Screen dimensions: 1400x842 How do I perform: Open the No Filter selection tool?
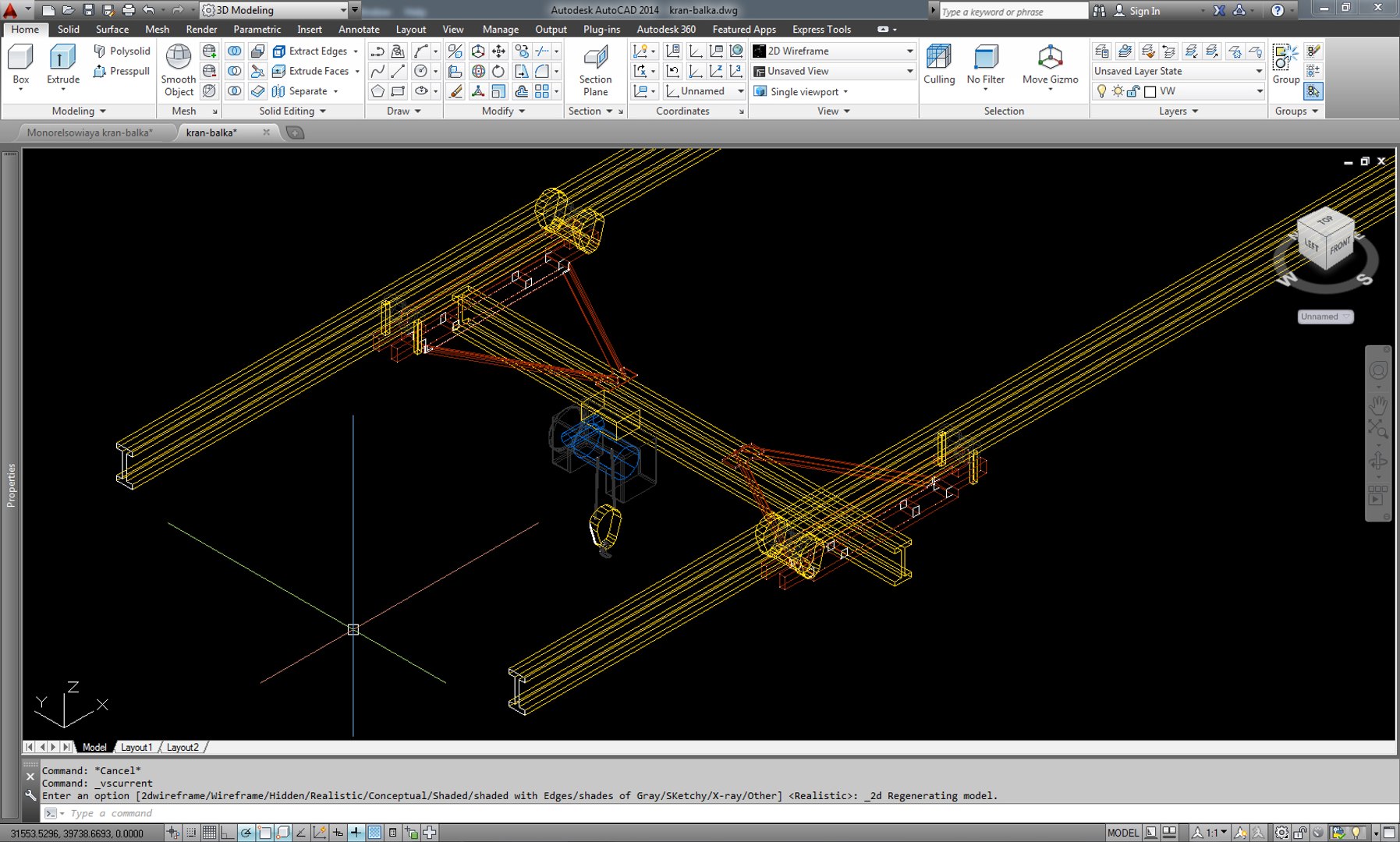pos(986,65)
